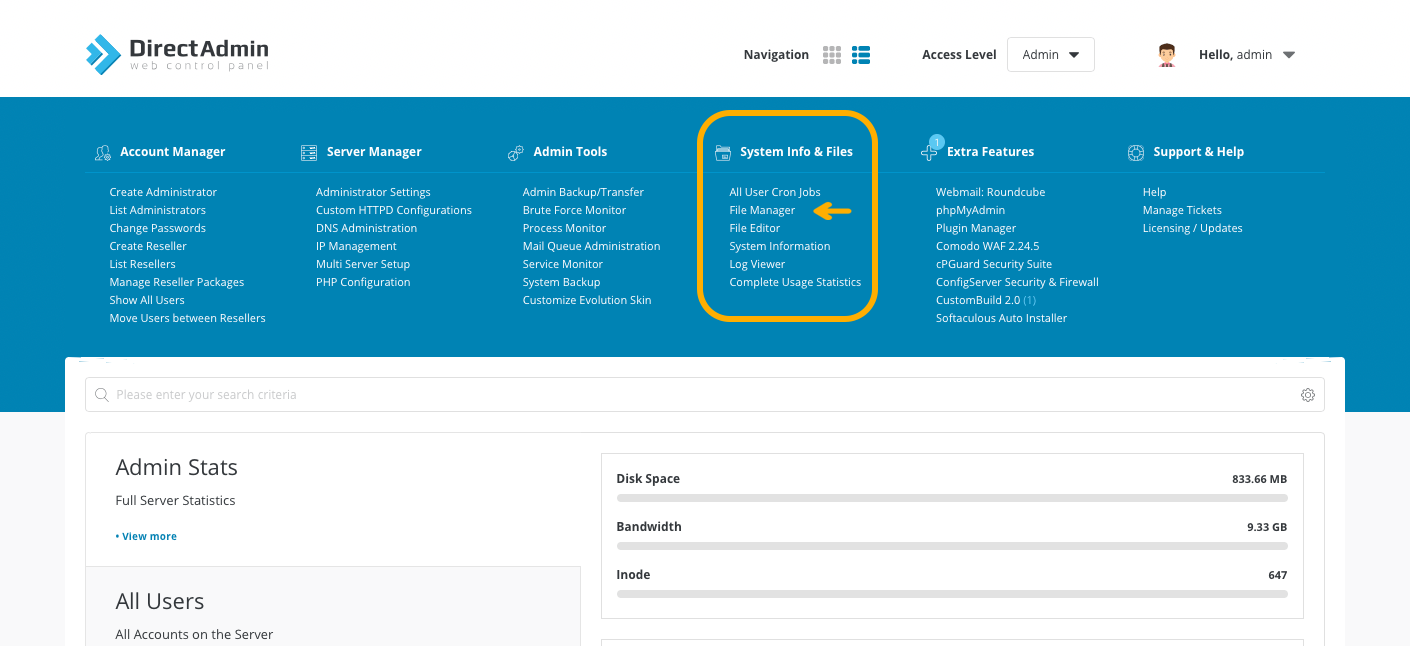This screenshot has width=1410, height=646.
Task: Go to DNS Administration
Action: pos(367,228)
